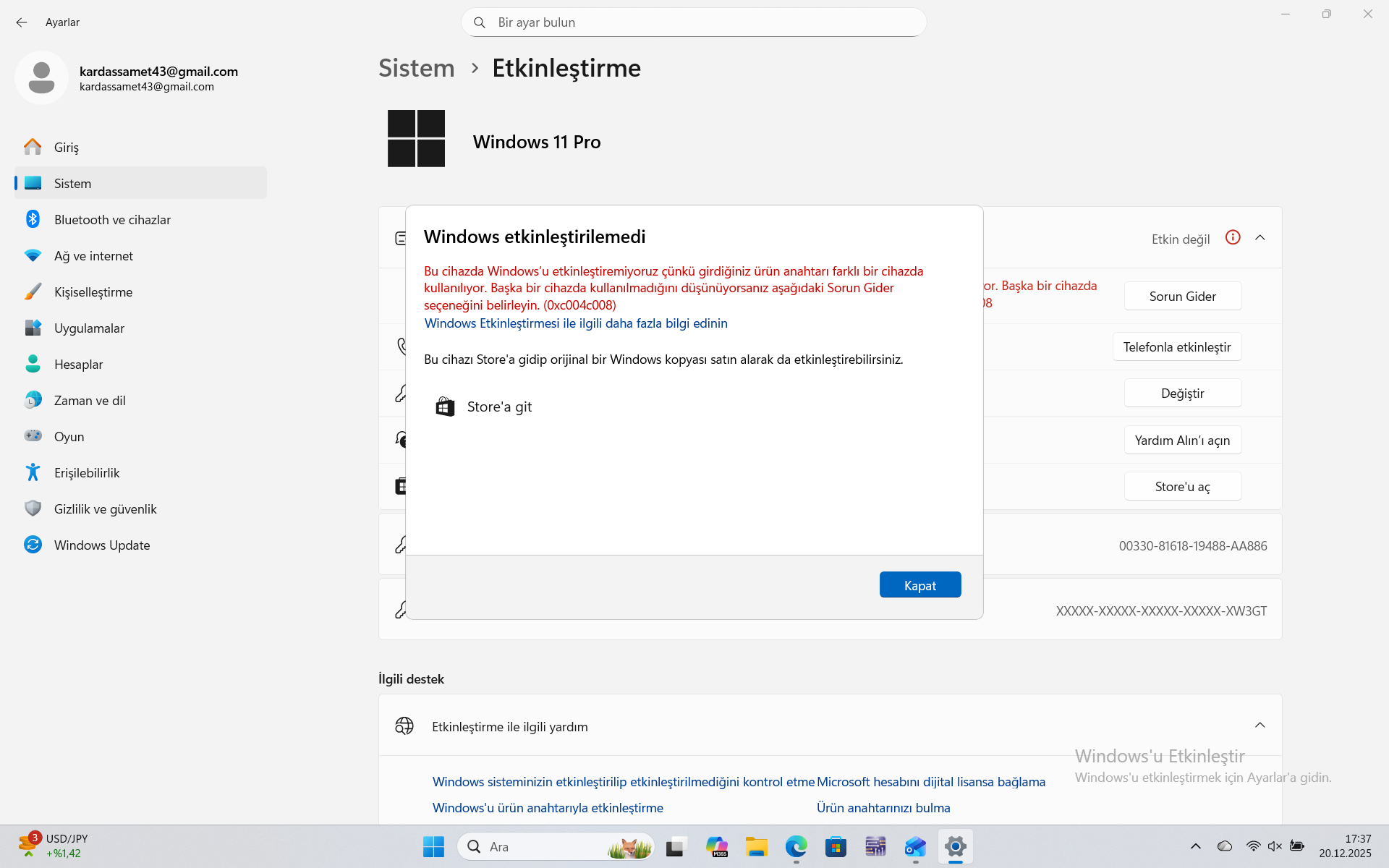This screenshot has height=868, width=1389.
Task: Click the Erişilebilirlik accessibility icon
Action: (33, 472)
